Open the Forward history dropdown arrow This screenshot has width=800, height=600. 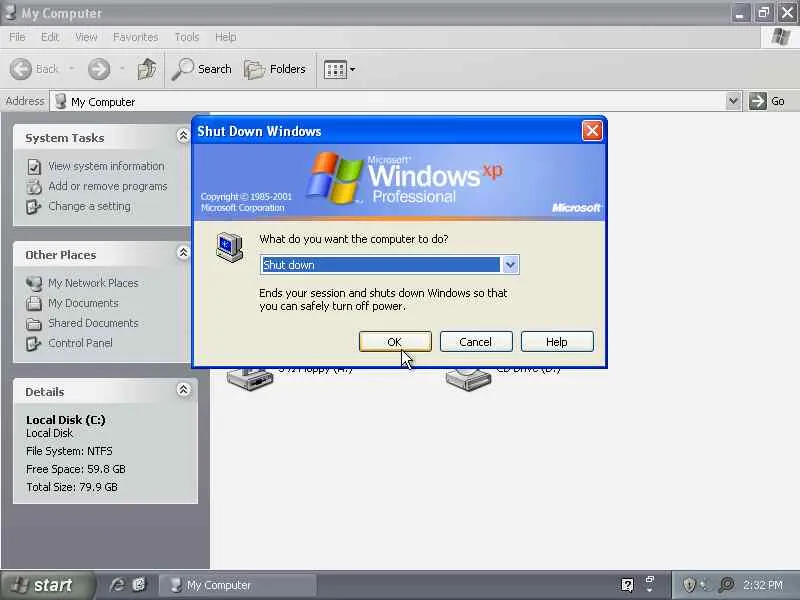(x=122, y=69)
